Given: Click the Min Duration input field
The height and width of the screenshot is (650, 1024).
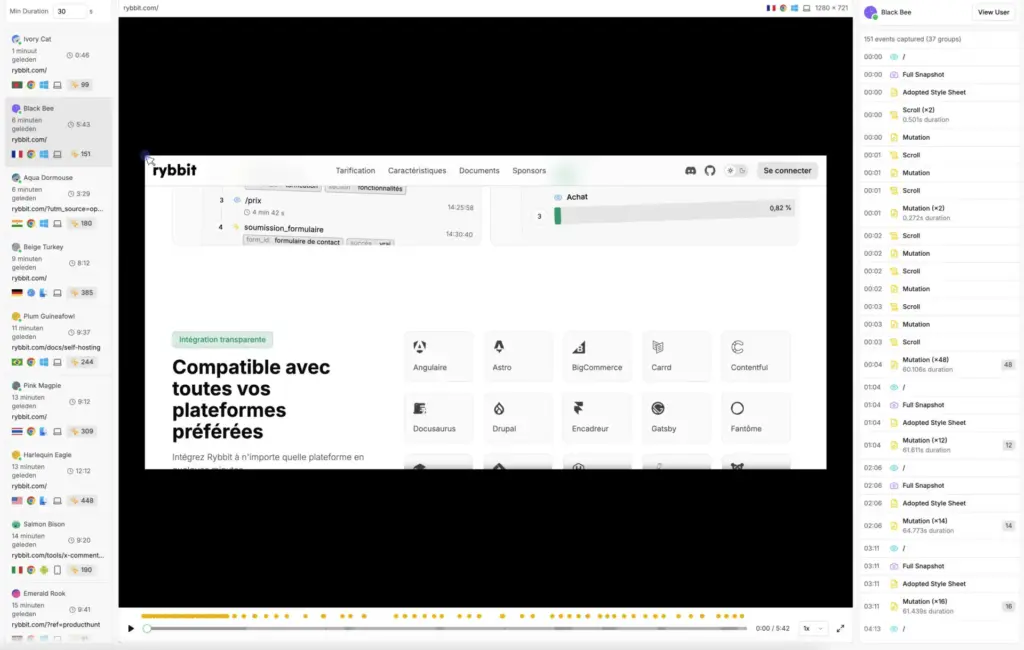Looking at the screenshot, I should click(x=71, y=12).
